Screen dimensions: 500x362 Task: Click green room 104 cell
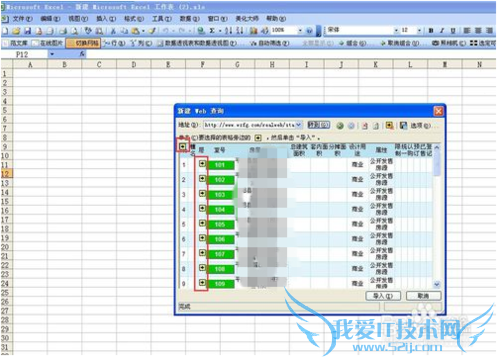[x=220, y=210]
